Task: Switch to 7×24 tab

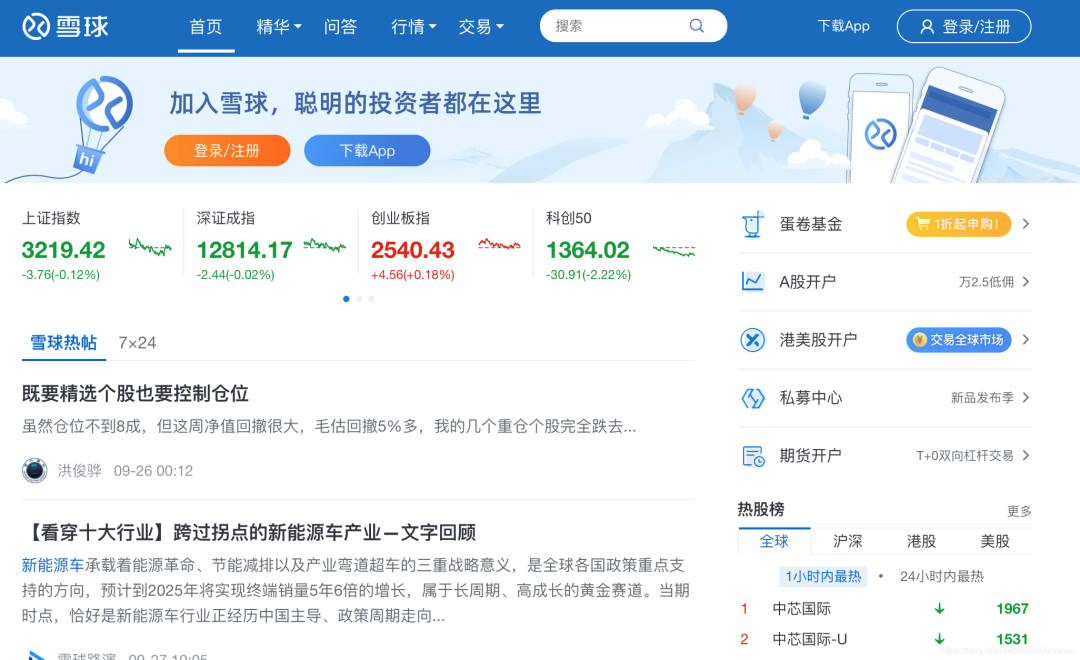Action: 137,342
